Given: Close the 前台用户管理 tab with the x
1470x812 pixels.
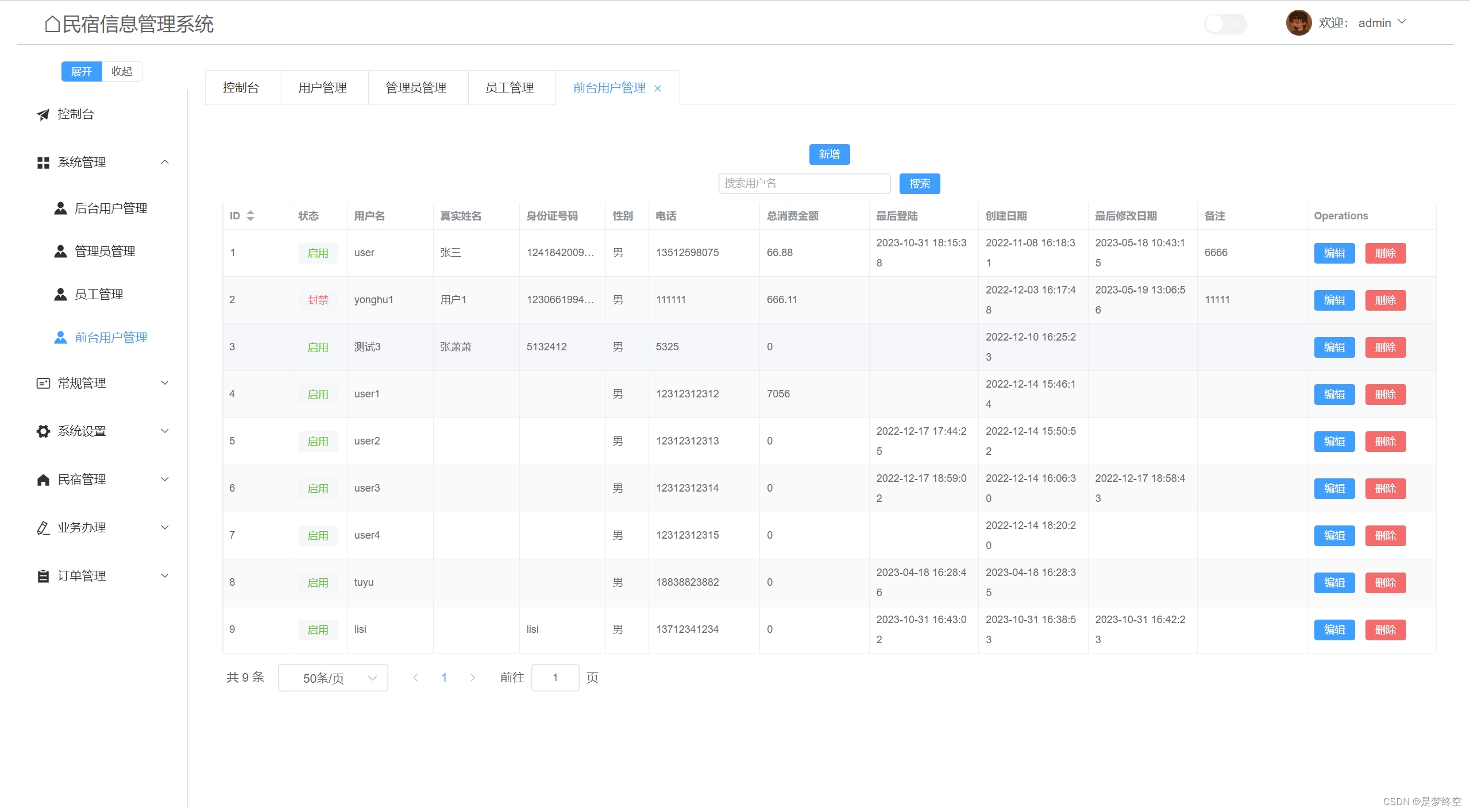Looking at the screenshot, I should click(x=658, y=88).
